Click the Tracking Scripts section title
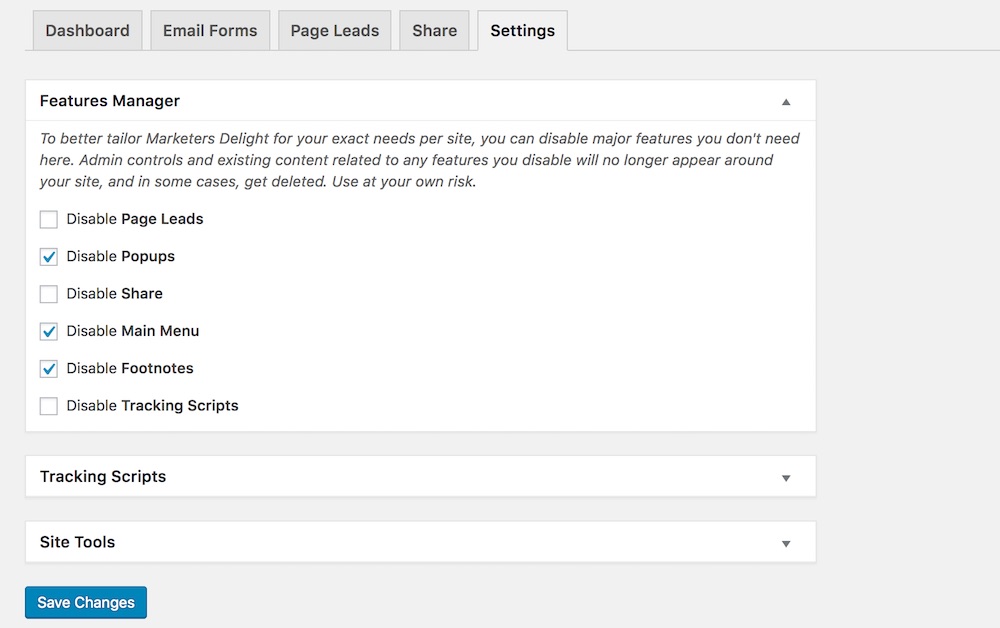Viewport: 1000px width, 628px height. click(103, 476)
